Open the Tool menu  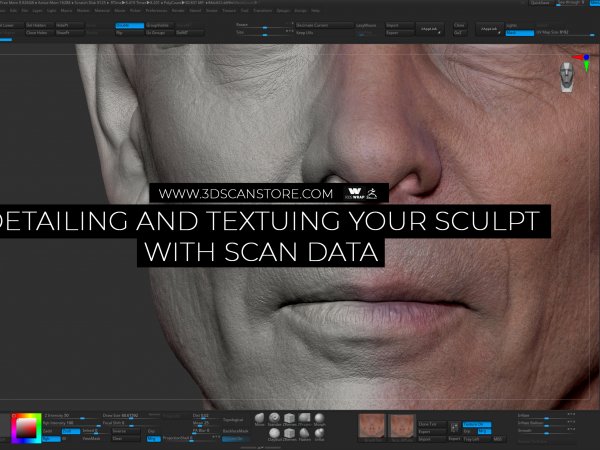coord(245,11)
